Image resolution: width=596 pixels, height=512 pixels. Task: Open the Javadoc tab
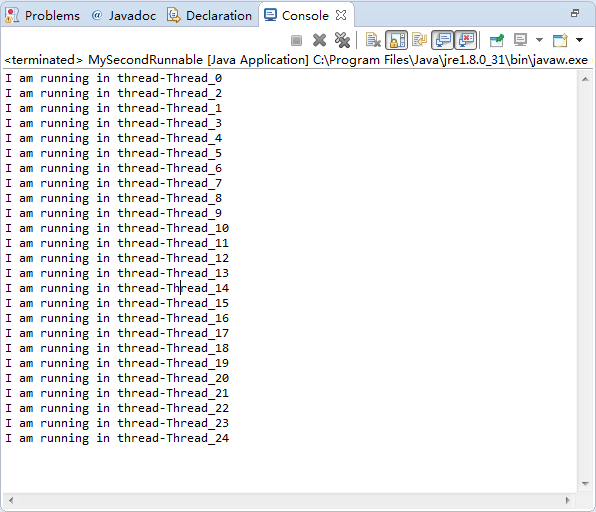coord(132,16)
